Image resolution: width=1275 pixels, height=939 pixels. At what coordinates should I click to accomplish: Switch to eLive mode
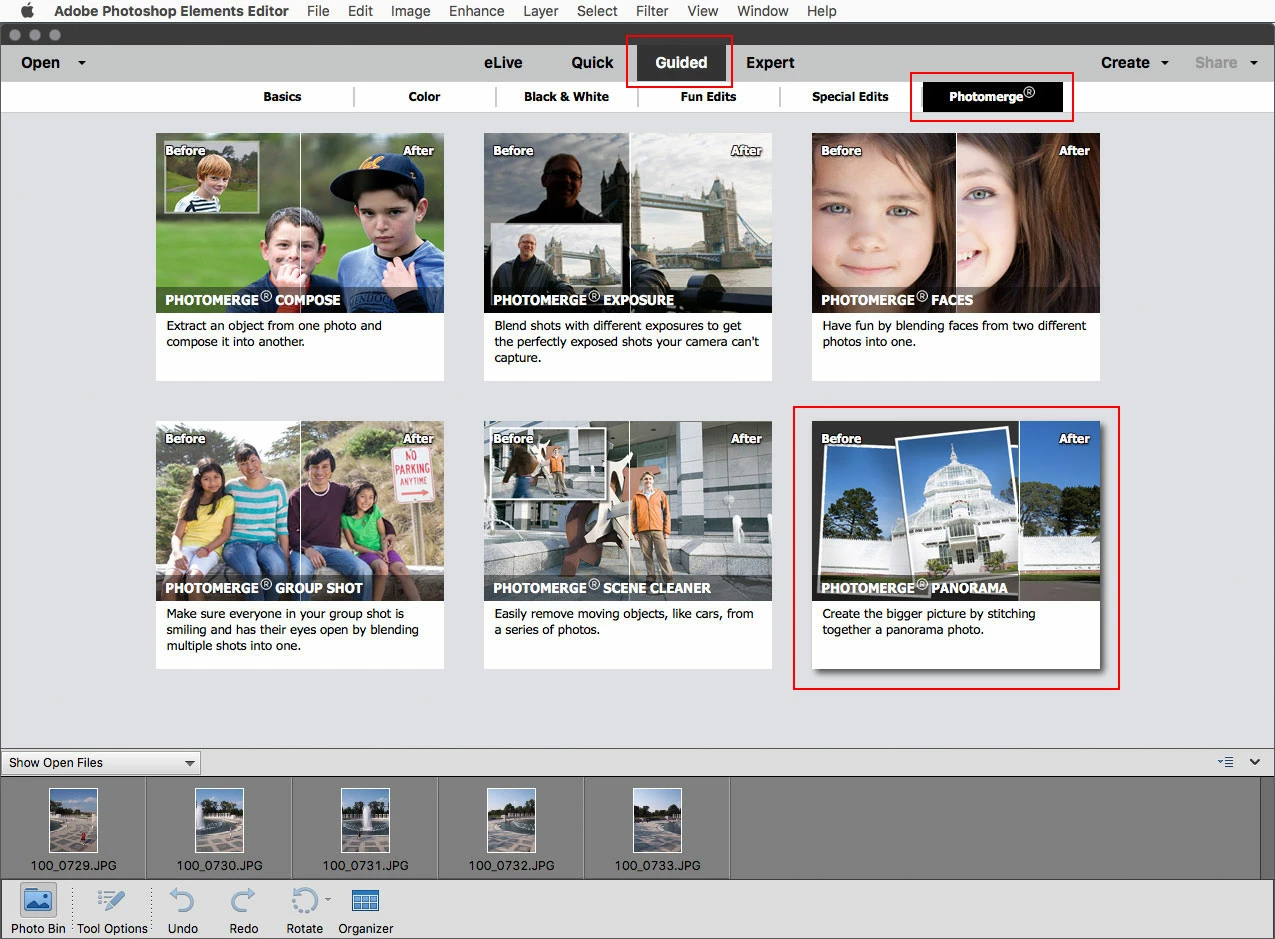pyautogui.click(x=503, y=62)
